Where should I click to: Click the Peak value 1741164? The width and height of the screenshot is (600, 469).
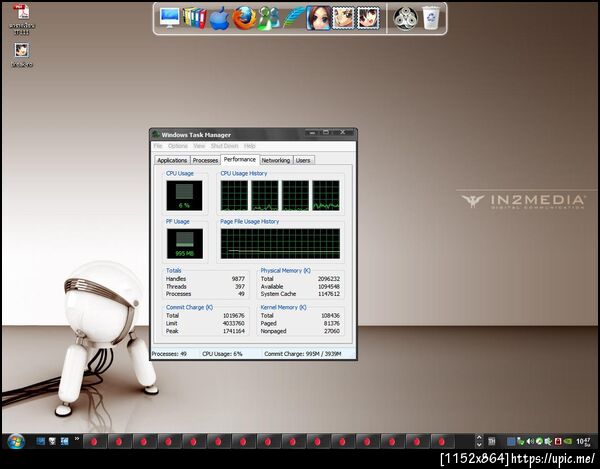[x=234, y=331]
